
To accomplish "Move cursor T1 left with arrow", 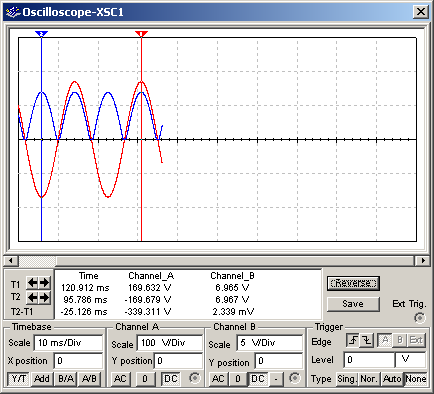I will click(32, 283).
